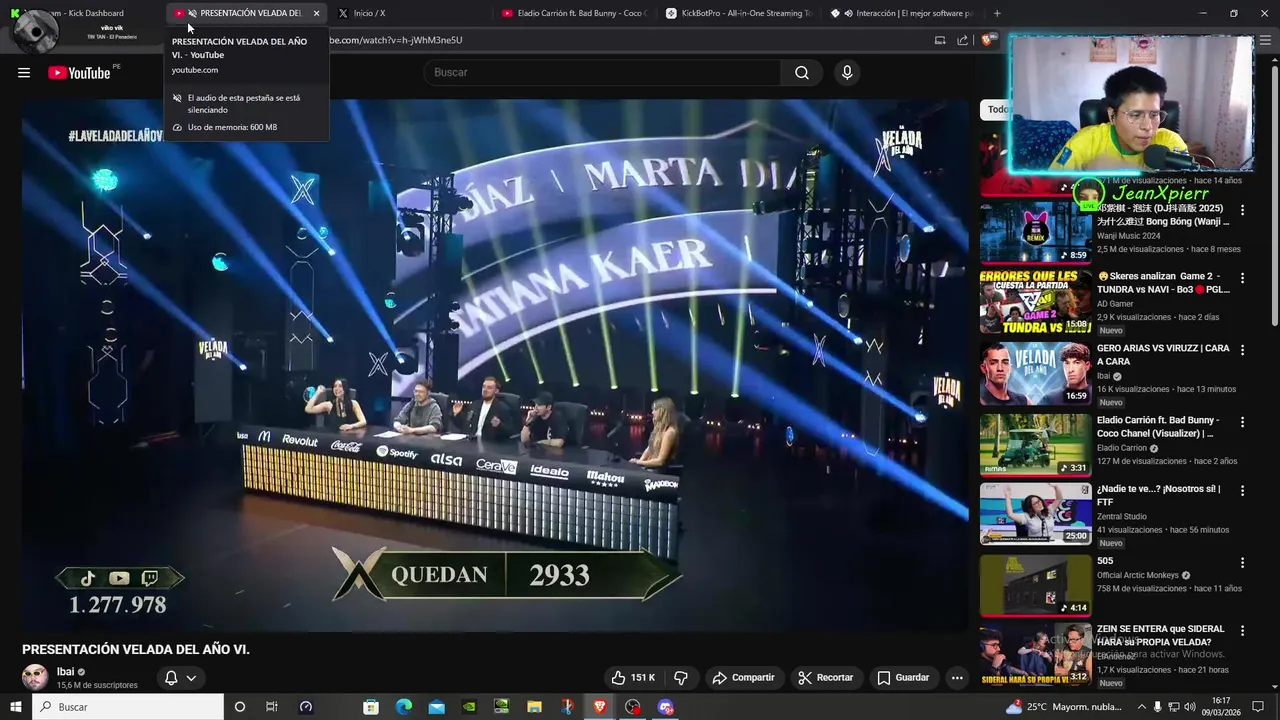Dislike the video with the thumbs-down icon
This screenshot has height=720, width=1280.
pyautogui.click(x=681, y=677)
